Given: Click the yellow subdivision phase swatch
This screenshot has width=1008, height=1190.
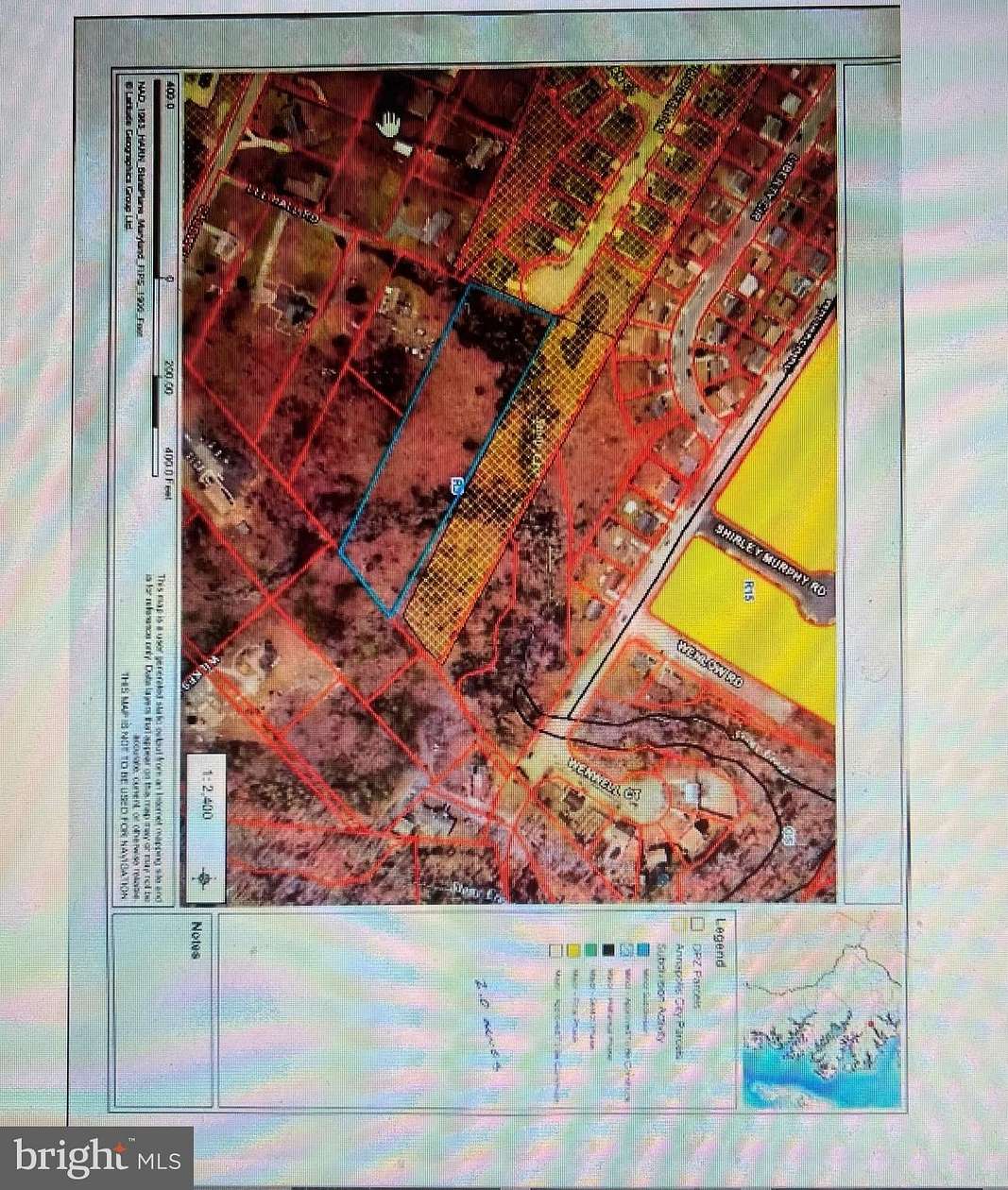Looking at the screenshot, I should [x=572, y=950].
